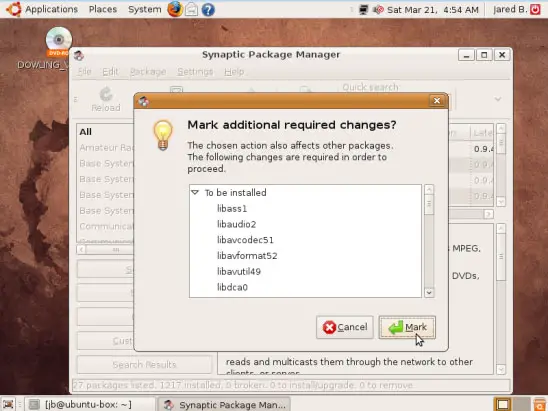Launch Firefox from the top panel
The image size is (548, 411).
[x=175, y=9]
